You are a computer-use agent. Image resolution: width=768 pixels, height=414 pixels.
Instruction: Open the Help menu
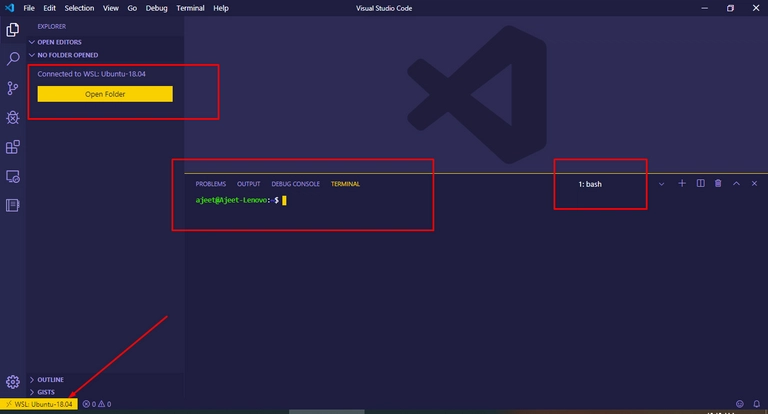(221, 8)
